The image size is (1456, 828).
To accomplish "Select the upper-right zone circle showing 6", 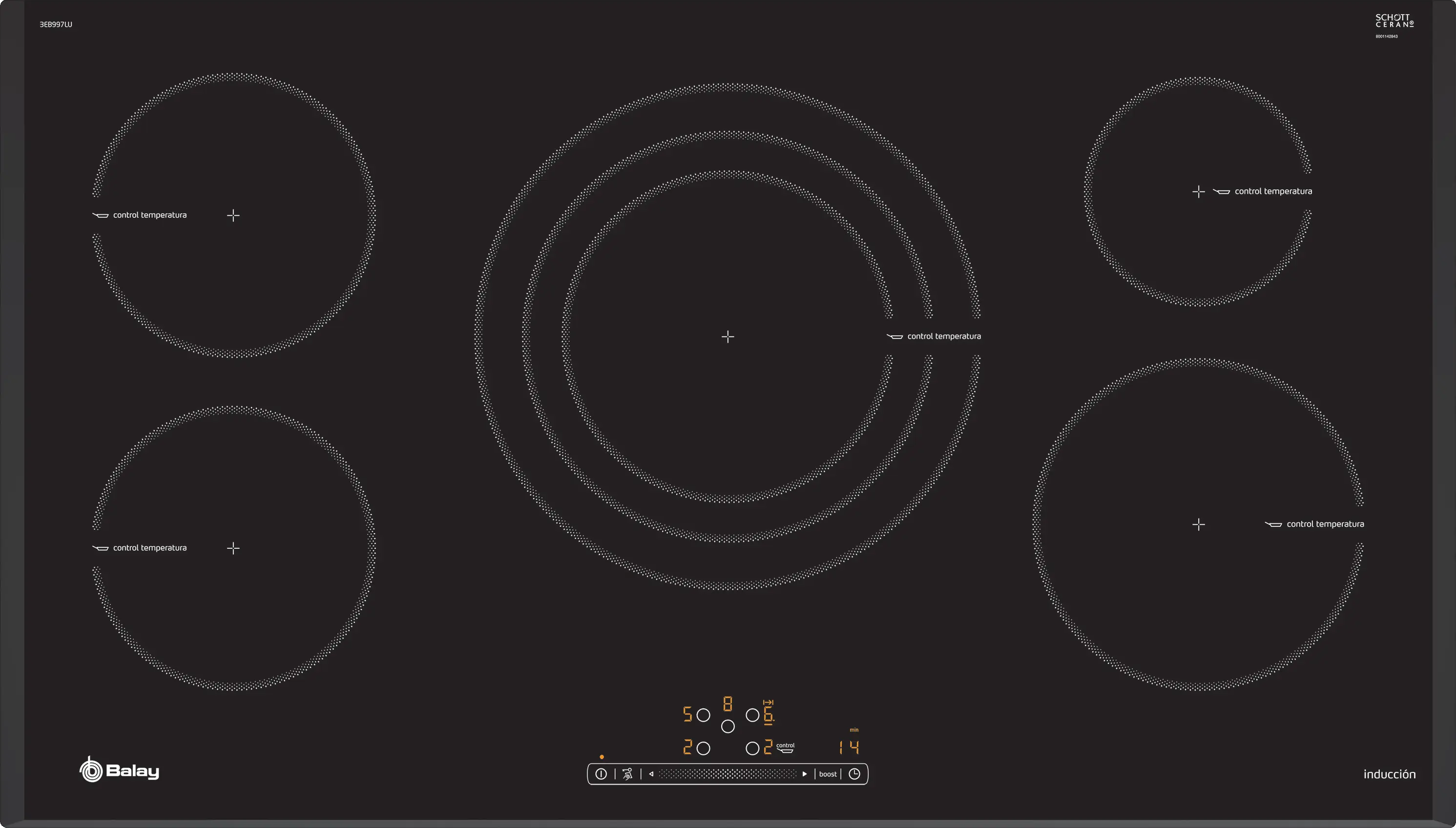I will (752, 715).
